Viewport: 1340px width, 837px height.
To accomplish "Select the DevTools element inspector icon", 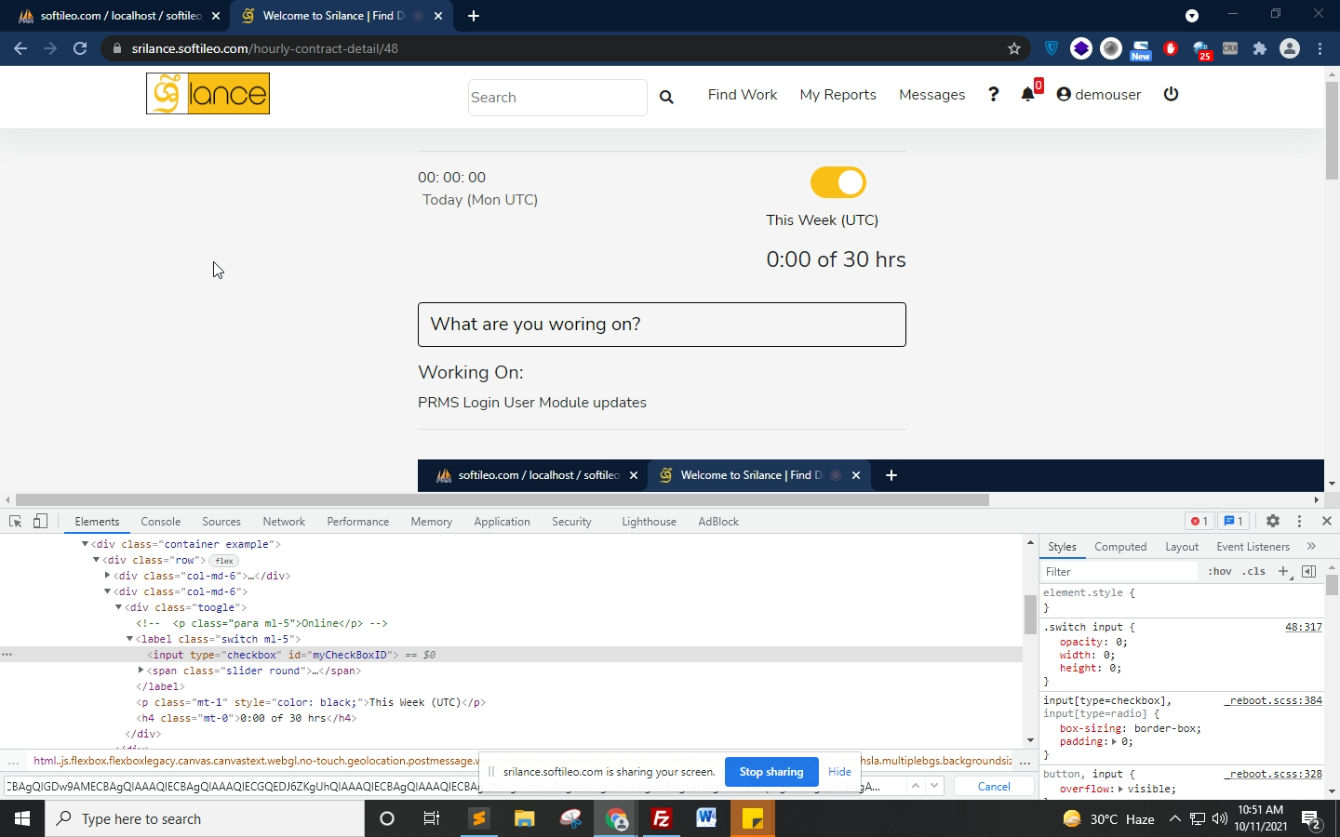I will [x=15, y=521].
